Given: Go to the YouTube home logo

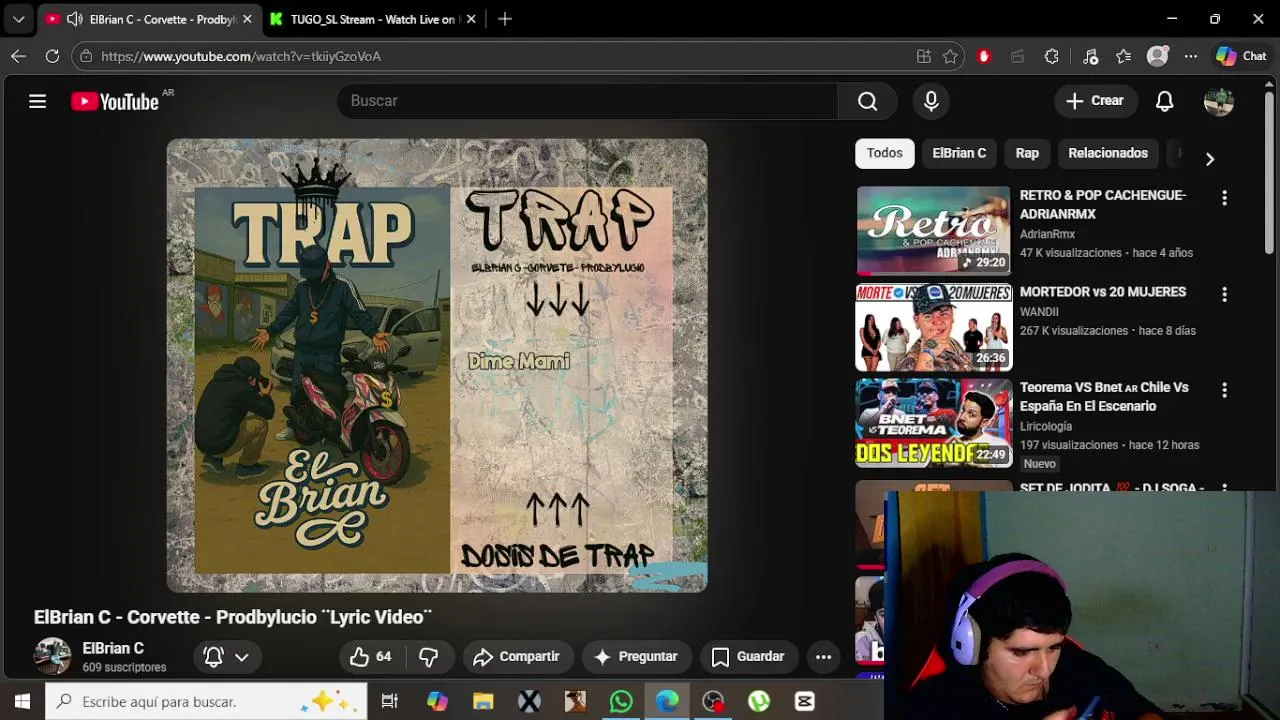Looking at the screenshot, I should tap(115, 101).
